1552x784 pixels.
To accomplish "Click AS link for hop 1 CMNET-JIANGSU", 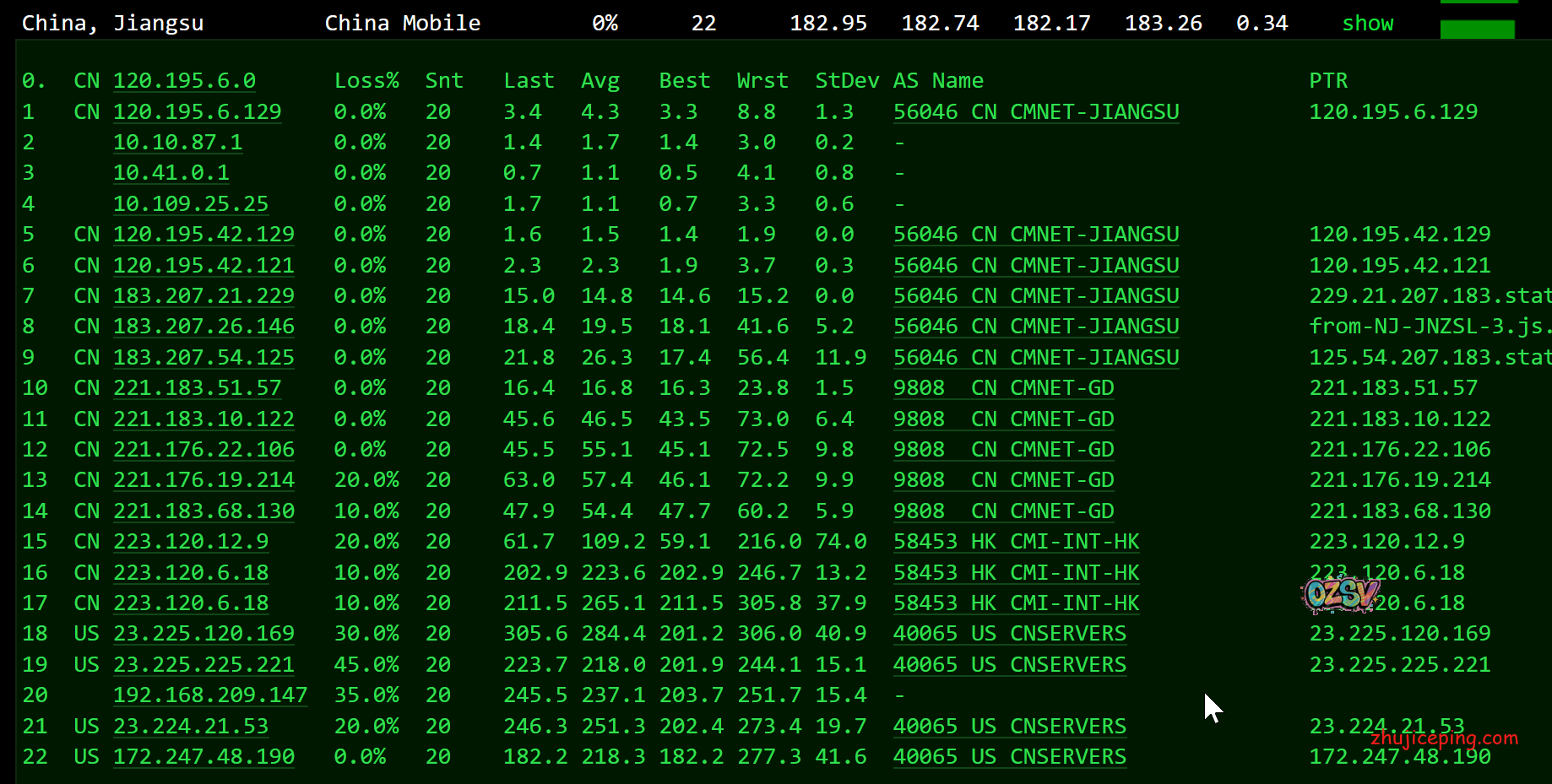I will [x=1036, y=112].
